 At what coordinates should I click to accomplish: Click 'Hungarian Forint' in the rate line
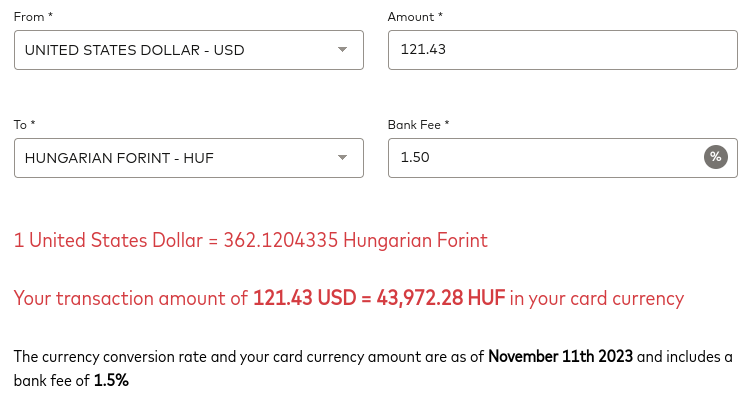click(416, 240)
